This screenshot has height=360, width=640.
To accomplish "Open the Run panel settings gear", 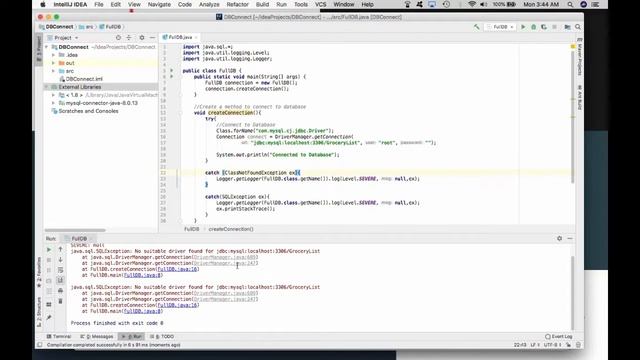I will pyautogui.click(x=559, y=238).
